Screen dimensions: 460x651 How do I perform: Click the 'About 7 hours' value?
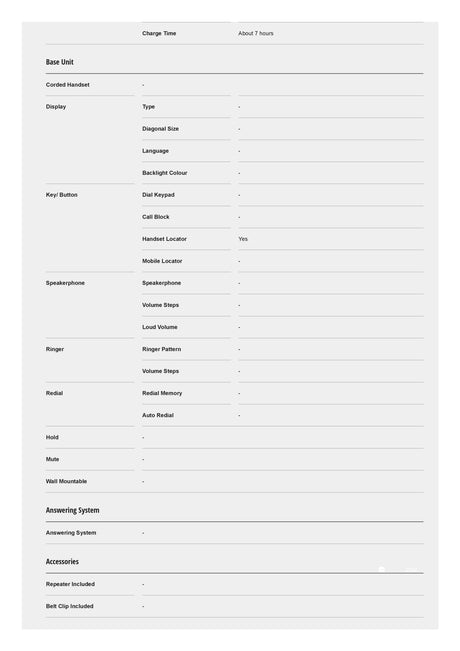coord(256,33)
